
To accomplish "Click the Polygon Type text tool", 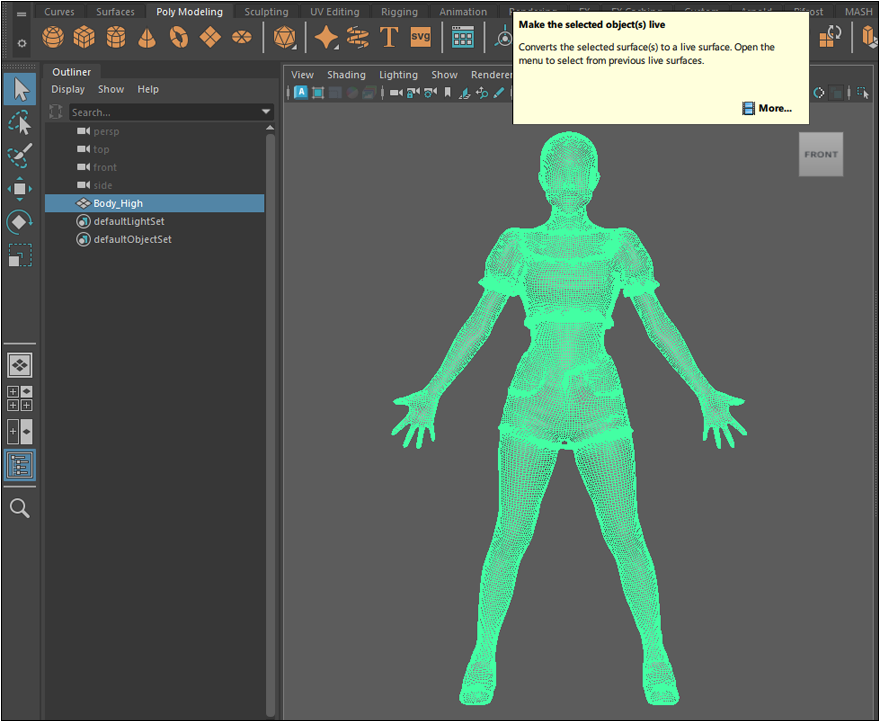I will pyautogui.click(x=389, y=38).
